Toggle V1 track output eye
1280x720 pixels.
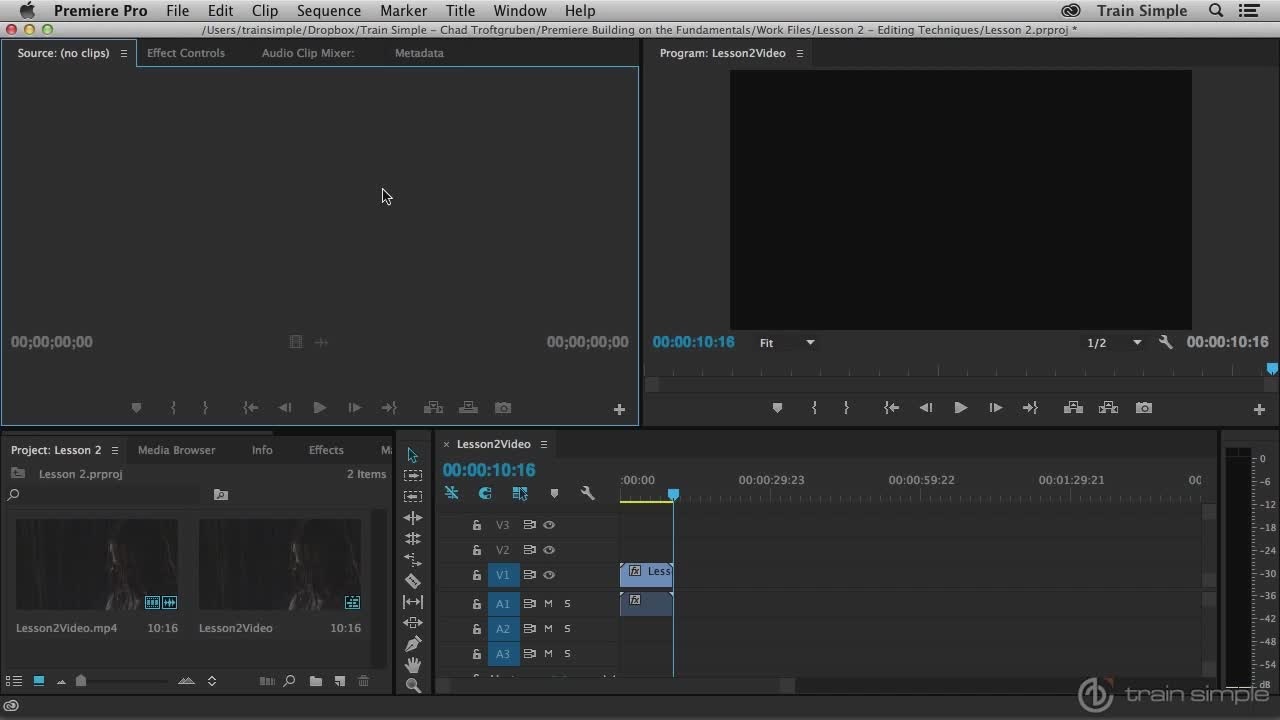pyautogui.click(x=549, y=575)
